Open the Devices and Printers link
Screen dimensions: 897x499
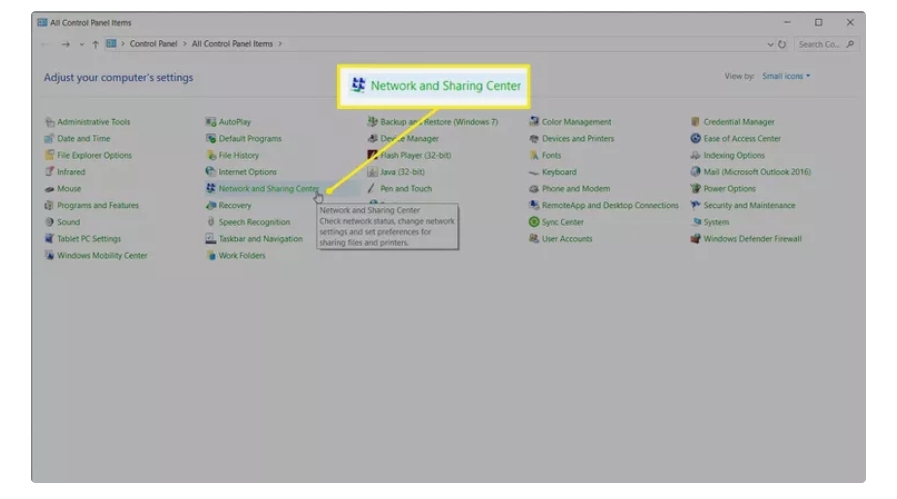(578, 138)
